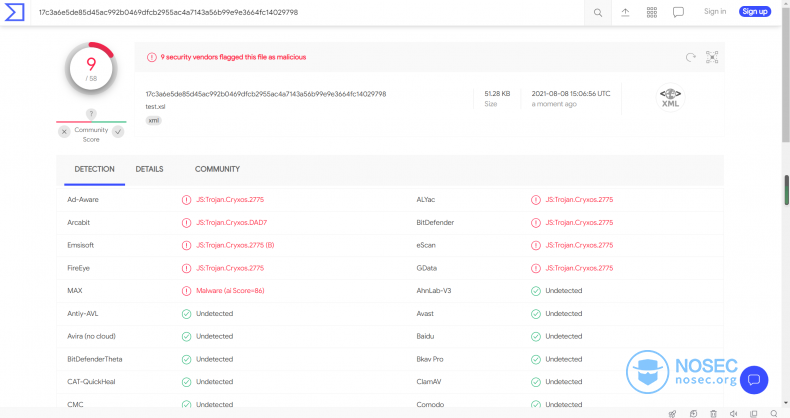Click the XML file type icon
The height and width of the screenshot is (418, 790).
pos(670,98)
